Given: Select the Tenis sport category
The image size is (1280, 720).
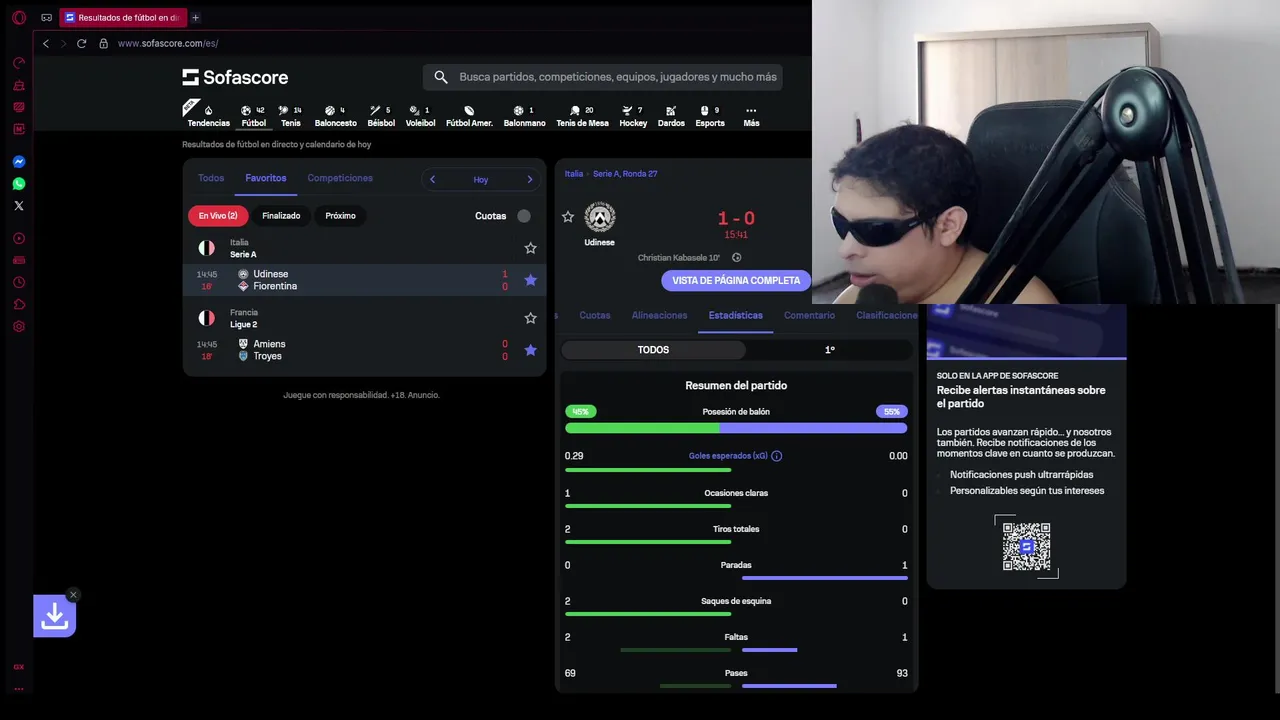Looking at the screenshot, I should tap(290, 117).
